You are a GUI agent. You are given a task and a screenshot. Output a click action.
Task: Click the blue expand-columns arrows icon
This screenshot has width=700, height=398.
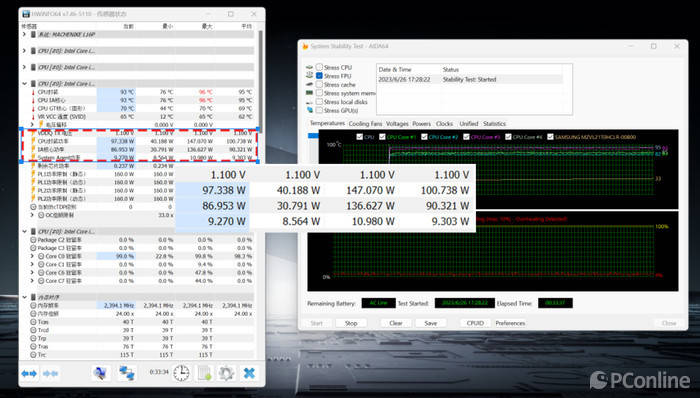pyautogui.click(x=29, y=373)
